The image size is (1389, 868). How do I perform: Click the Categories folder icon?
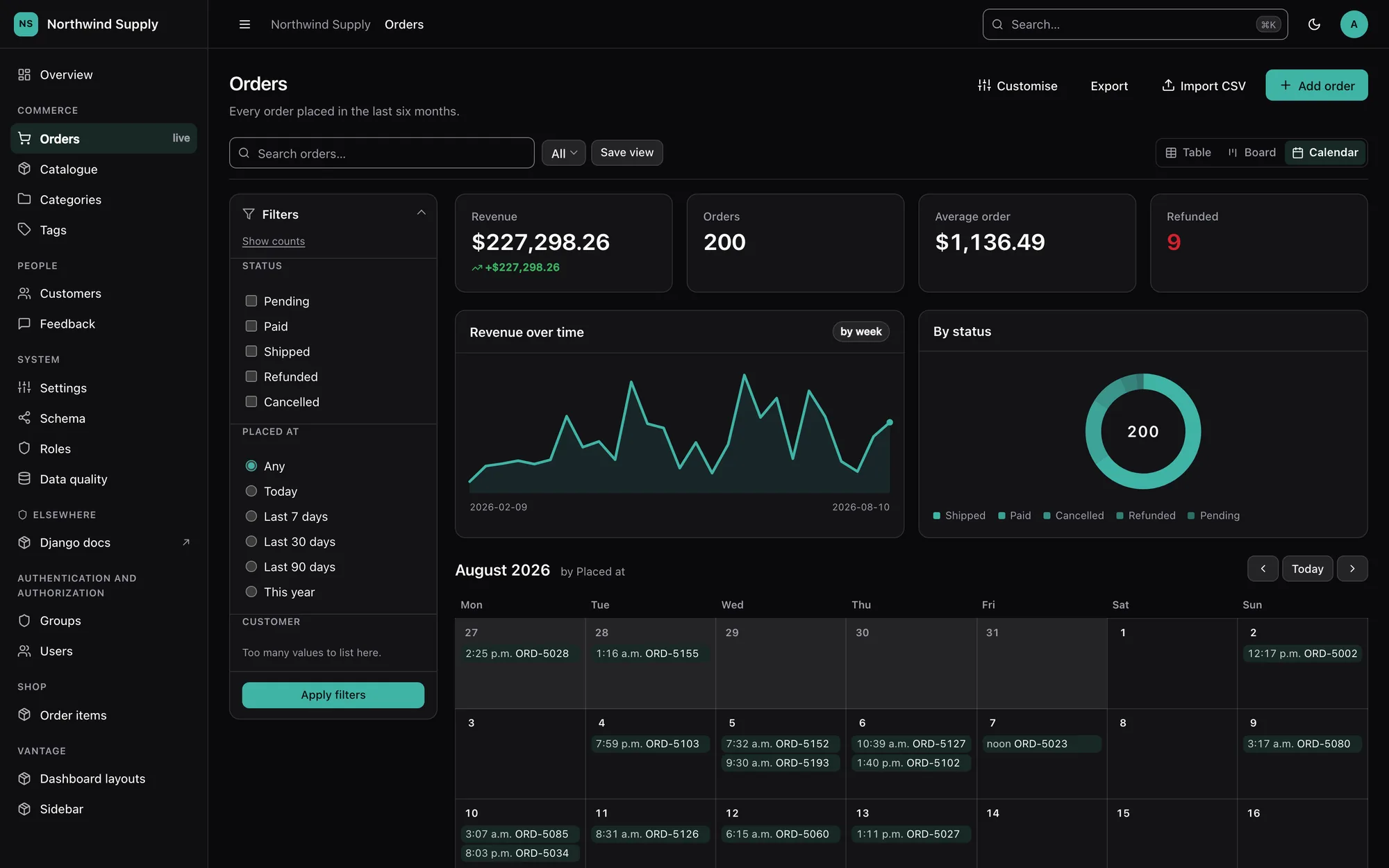(24, 199)
